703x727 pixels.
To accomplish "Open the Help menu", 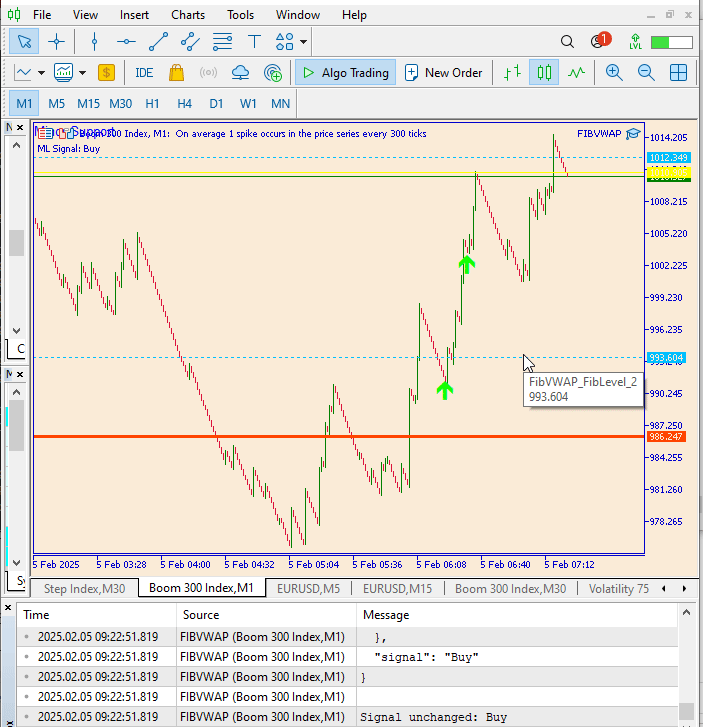I will pyautogui.click(x=354, y=15).
